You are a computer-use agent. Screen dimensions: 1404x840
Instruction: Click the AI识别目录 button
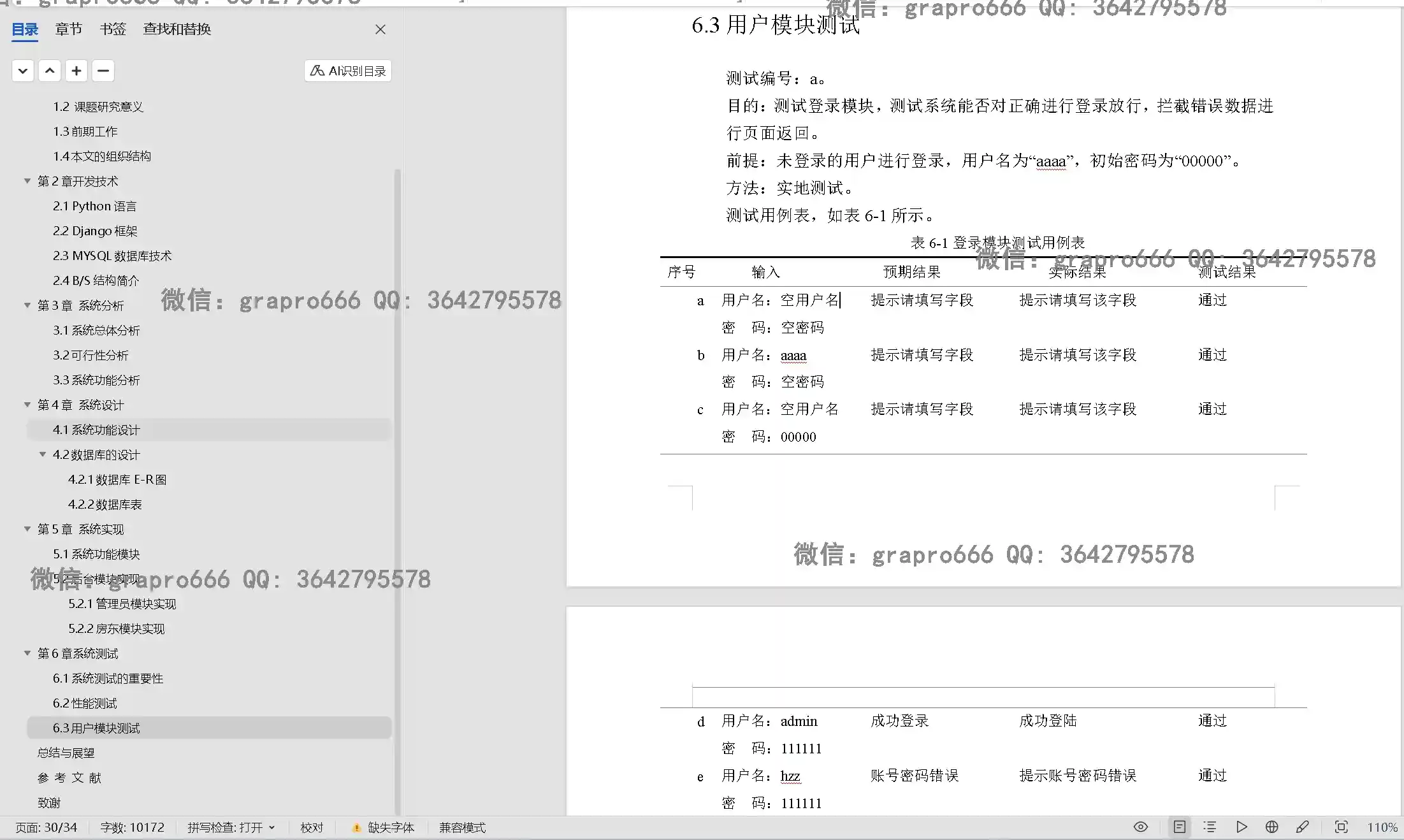pyautogui.click(x=348, y=71)
